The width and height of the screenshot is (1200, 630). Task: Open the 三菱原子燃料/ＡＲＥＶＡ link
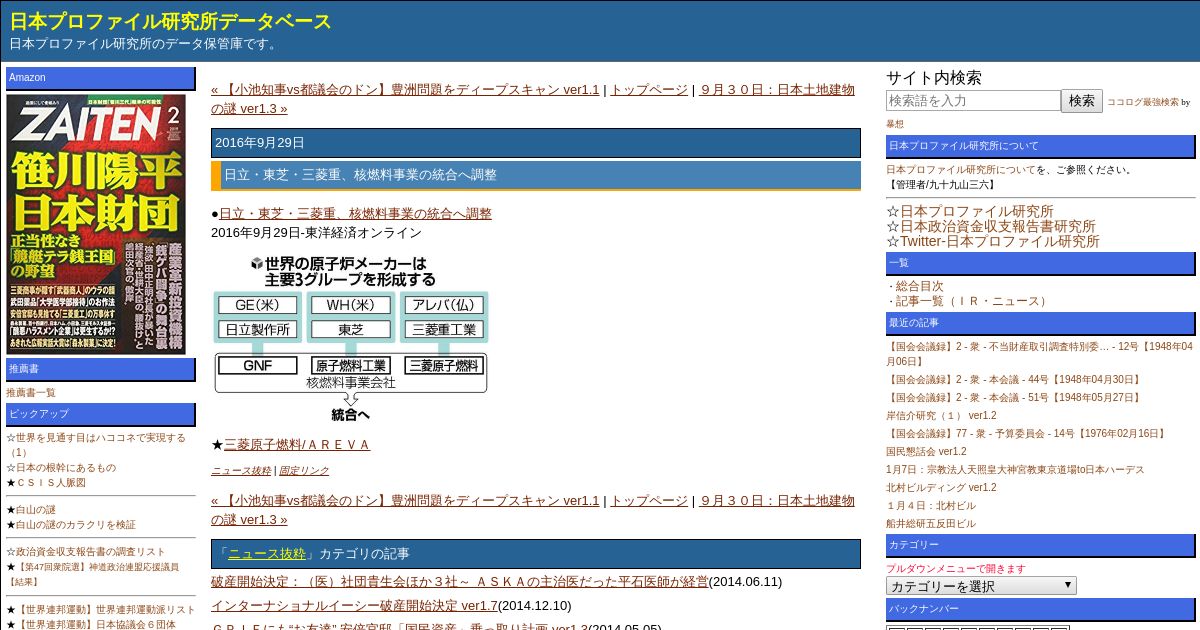[x=297, y=444]
